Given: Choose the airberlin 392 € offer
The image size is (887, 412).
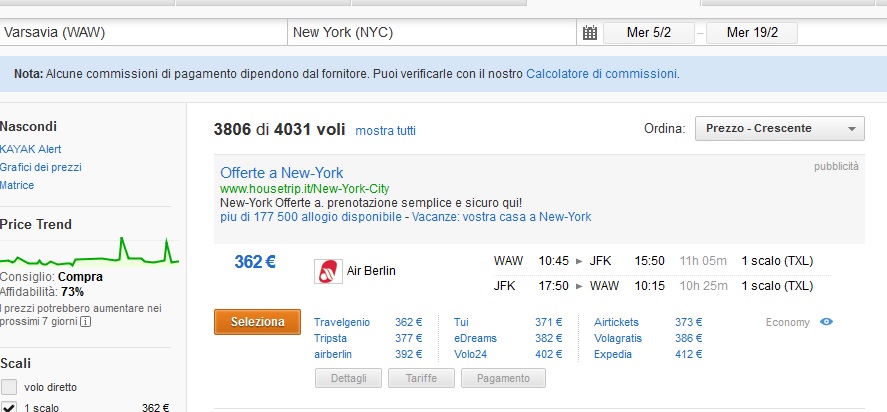Looking at the screenshot, I should (368, 354).
